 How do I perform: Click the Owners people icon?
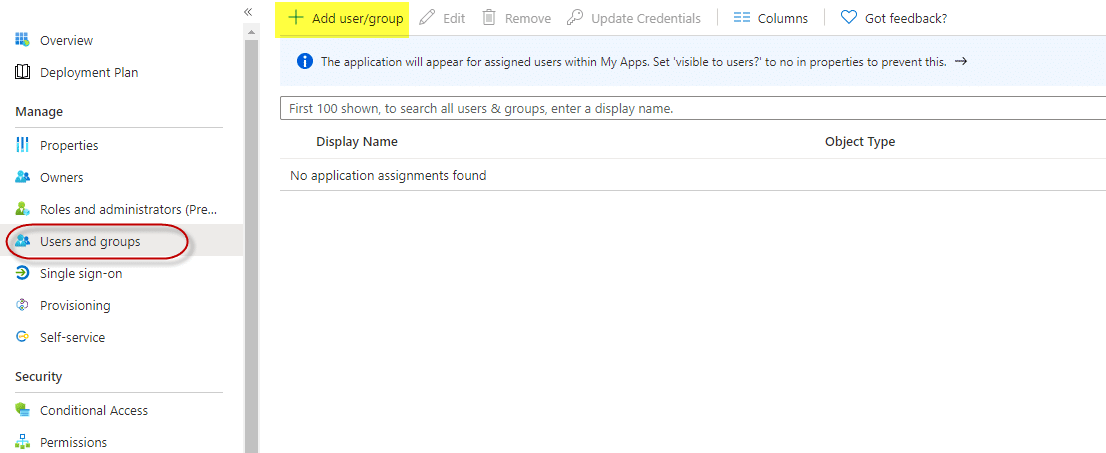[x=22, y=177]
